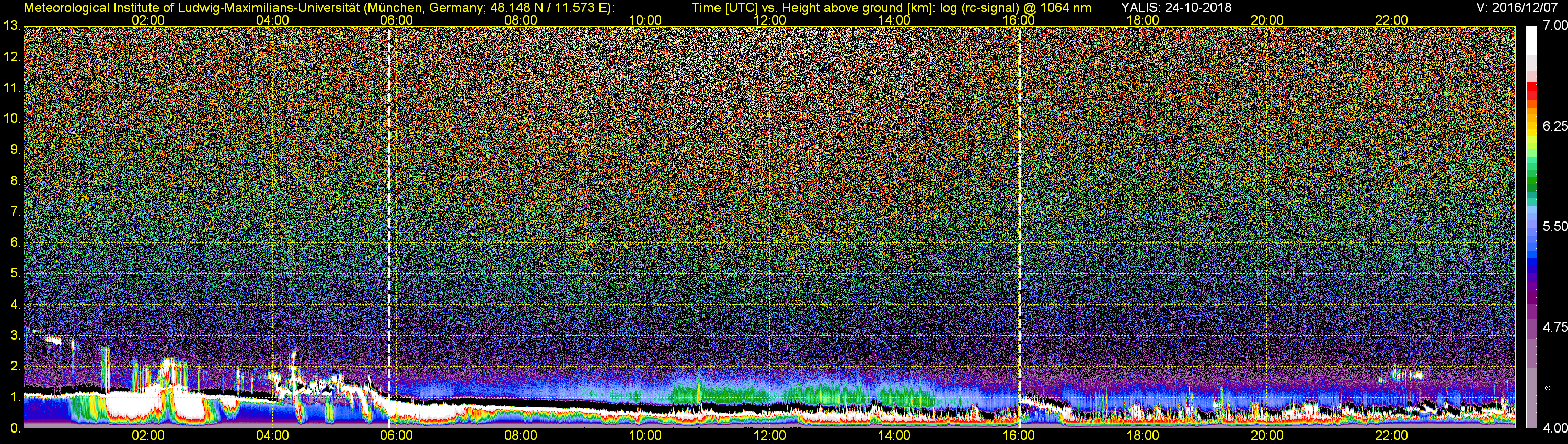Click the 7.00 value on the color scale

(1554, 26)
